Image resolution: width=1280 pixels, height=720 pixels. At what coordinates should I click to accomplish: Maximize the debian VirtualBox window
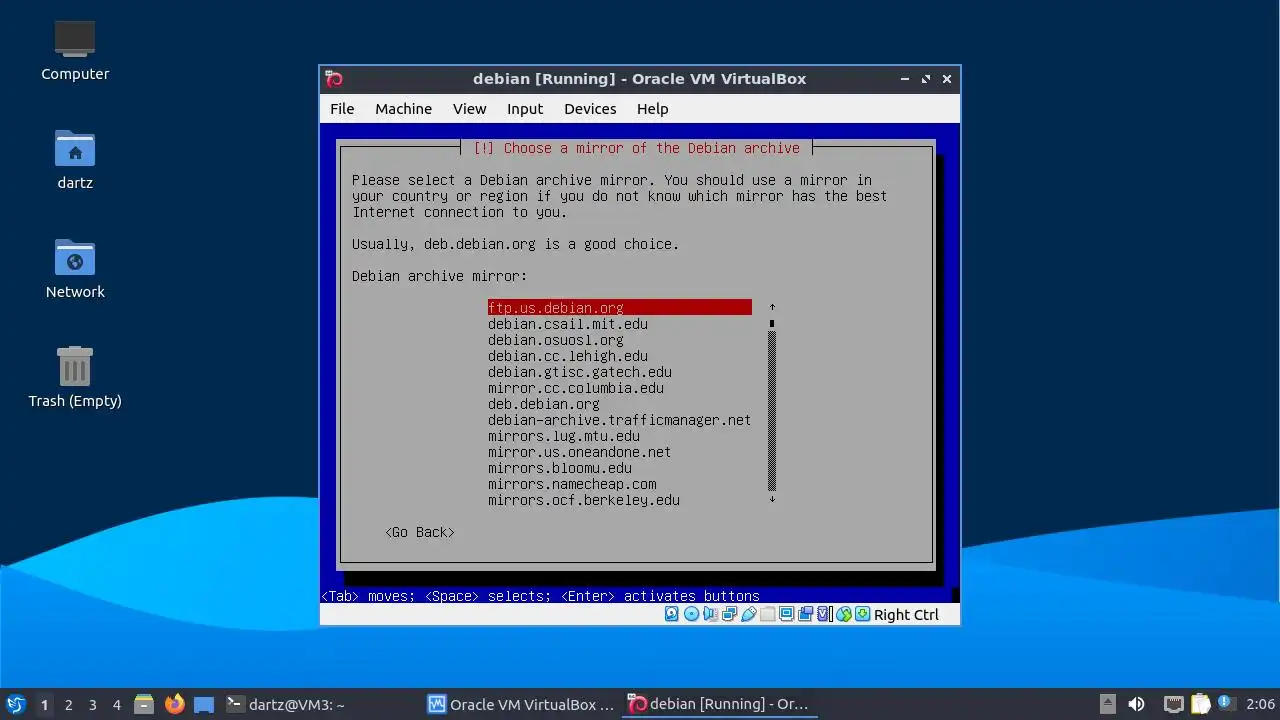[926, 79]
